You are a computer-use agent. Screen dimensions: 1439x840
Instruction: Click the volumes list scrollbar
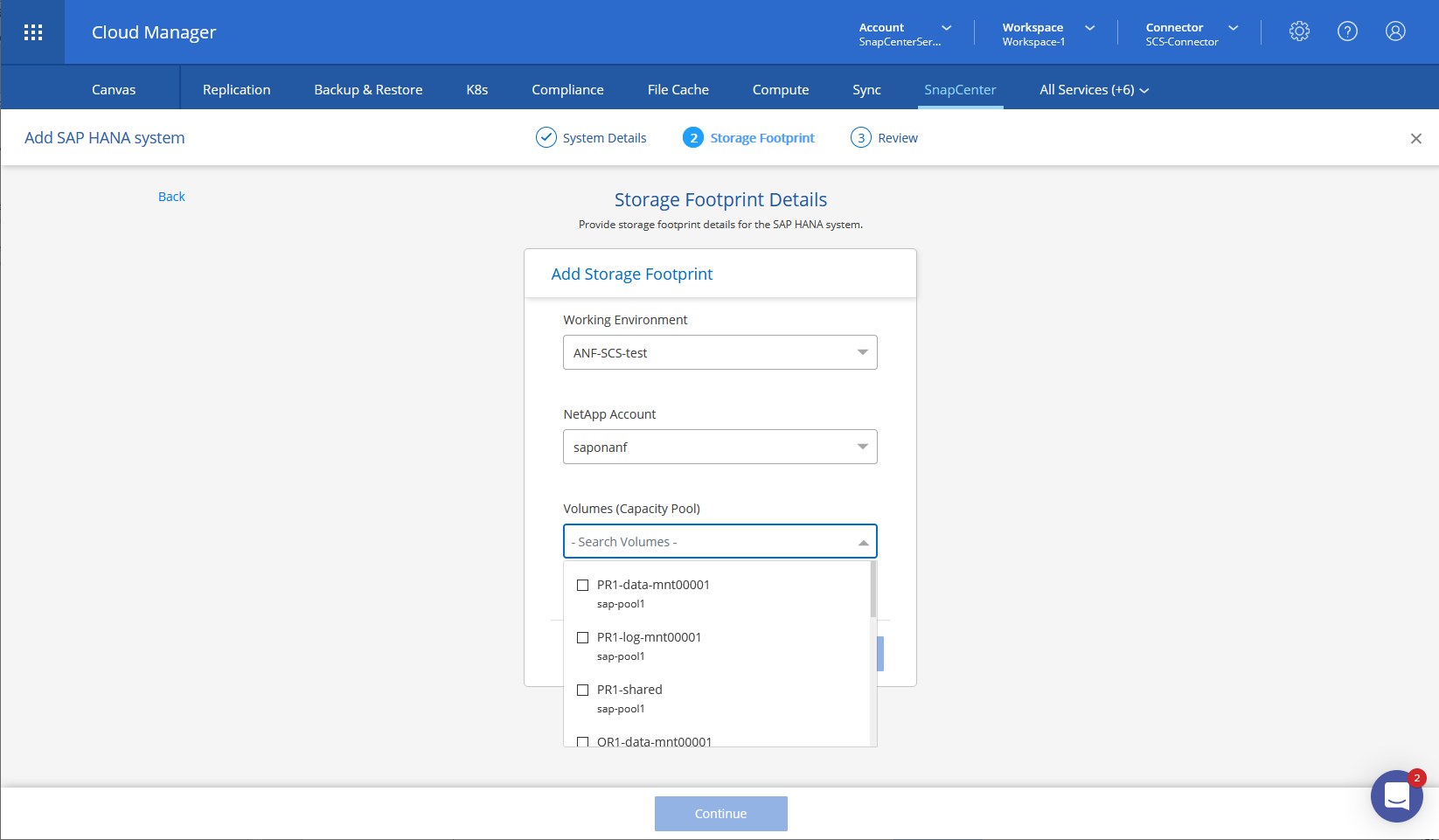click(x=872, y=590)
